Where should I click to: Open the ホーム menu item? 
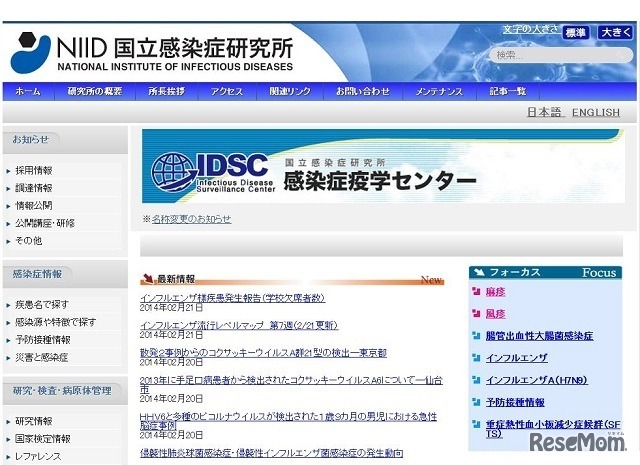click(28, 91)
